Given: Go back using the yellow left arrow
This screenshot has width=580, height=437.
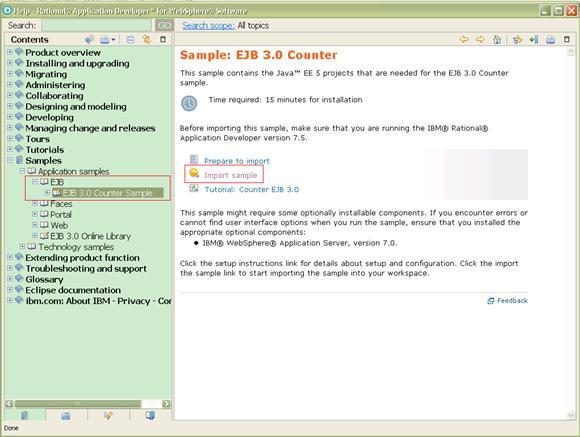Looking at the screenshot, I should (463, 39).
